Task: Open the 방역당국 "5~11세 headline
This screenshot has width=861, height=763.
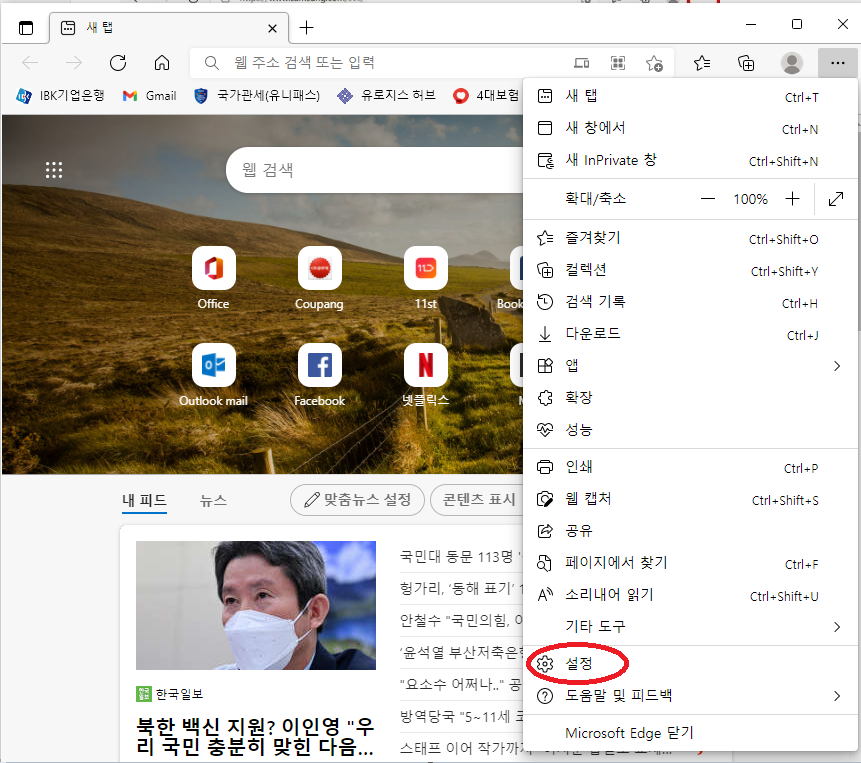Action: (x=461, y=716)
